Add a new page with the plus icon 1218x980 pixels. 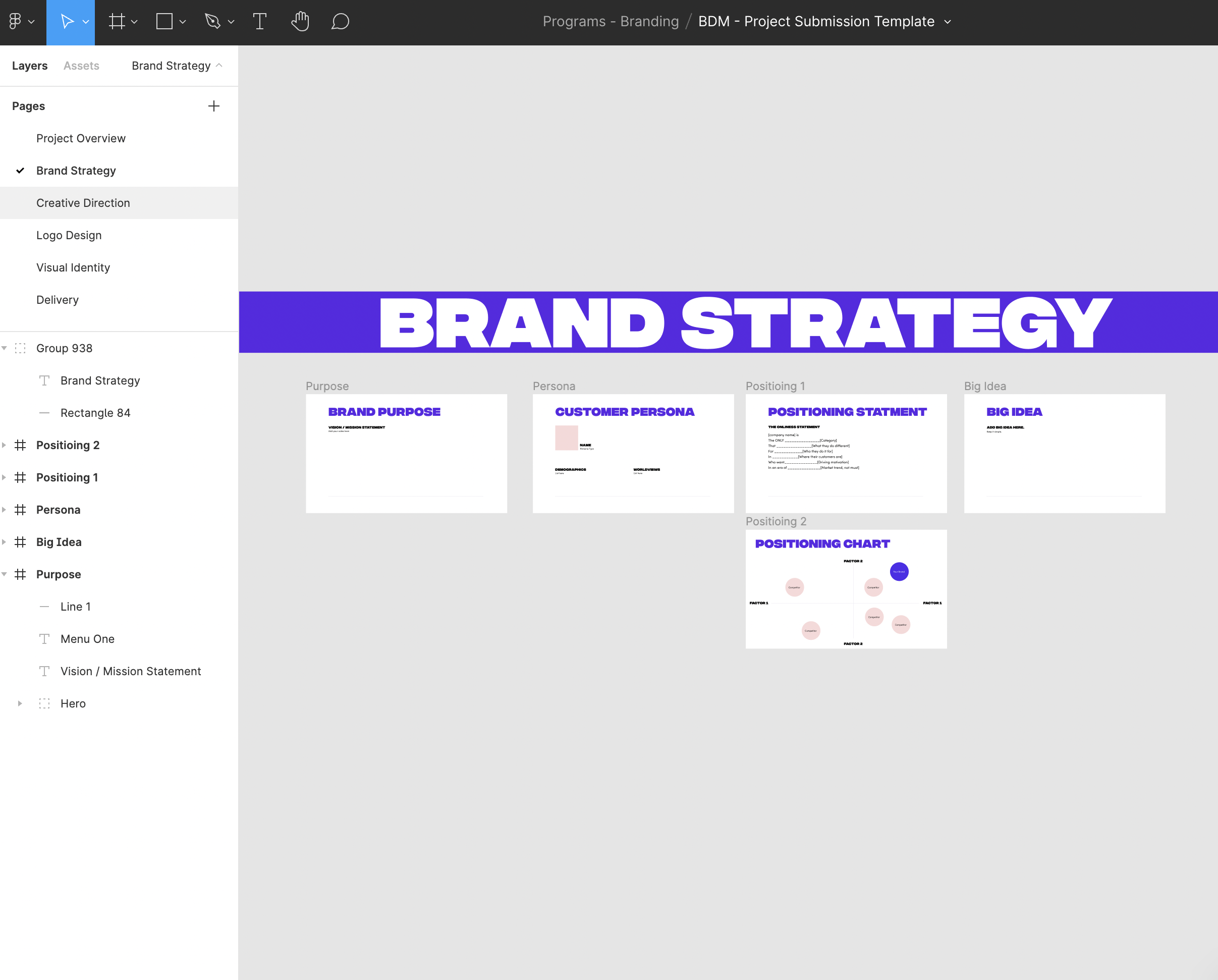click(x=213, y=105)
